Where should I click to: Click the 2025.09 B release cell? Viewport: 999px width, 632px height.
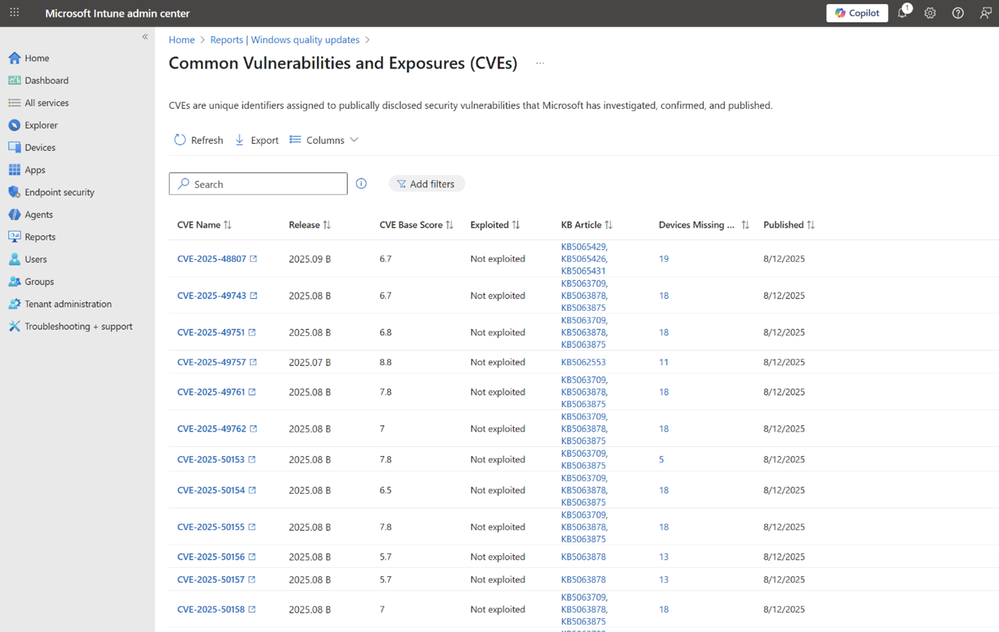pos(310,259)
